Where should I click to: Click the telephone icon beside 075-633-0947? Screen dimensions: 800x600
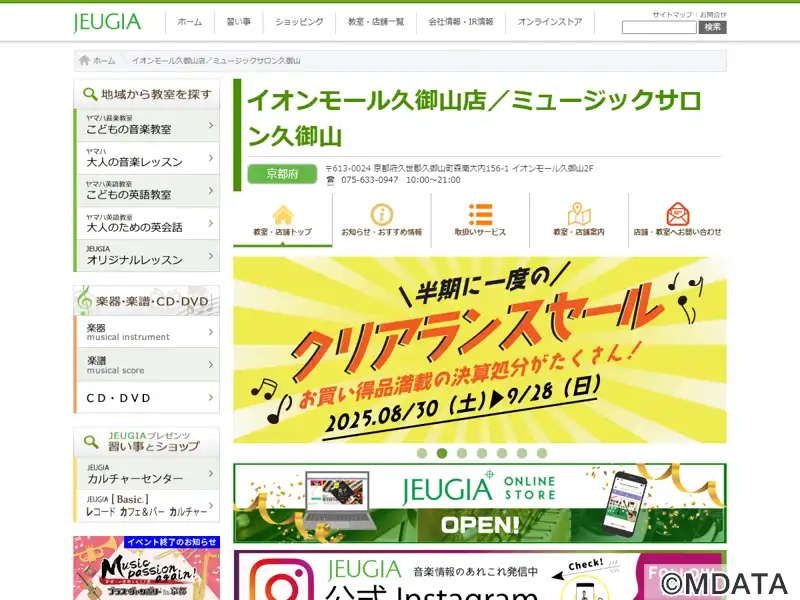(x=331, y=180)
